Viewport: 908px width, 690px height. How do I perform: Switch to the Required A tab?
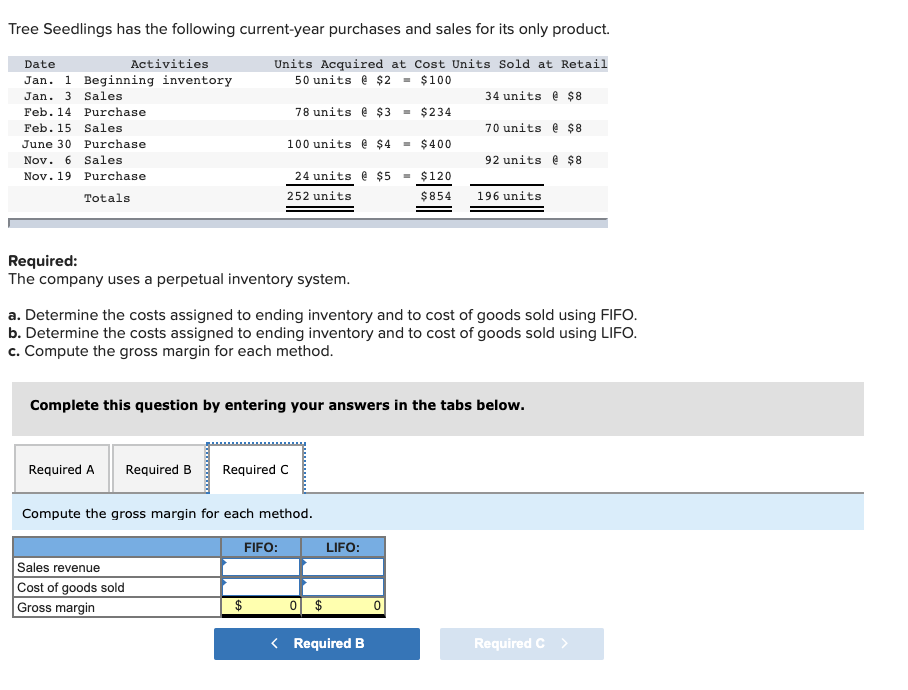coord(61,469)
